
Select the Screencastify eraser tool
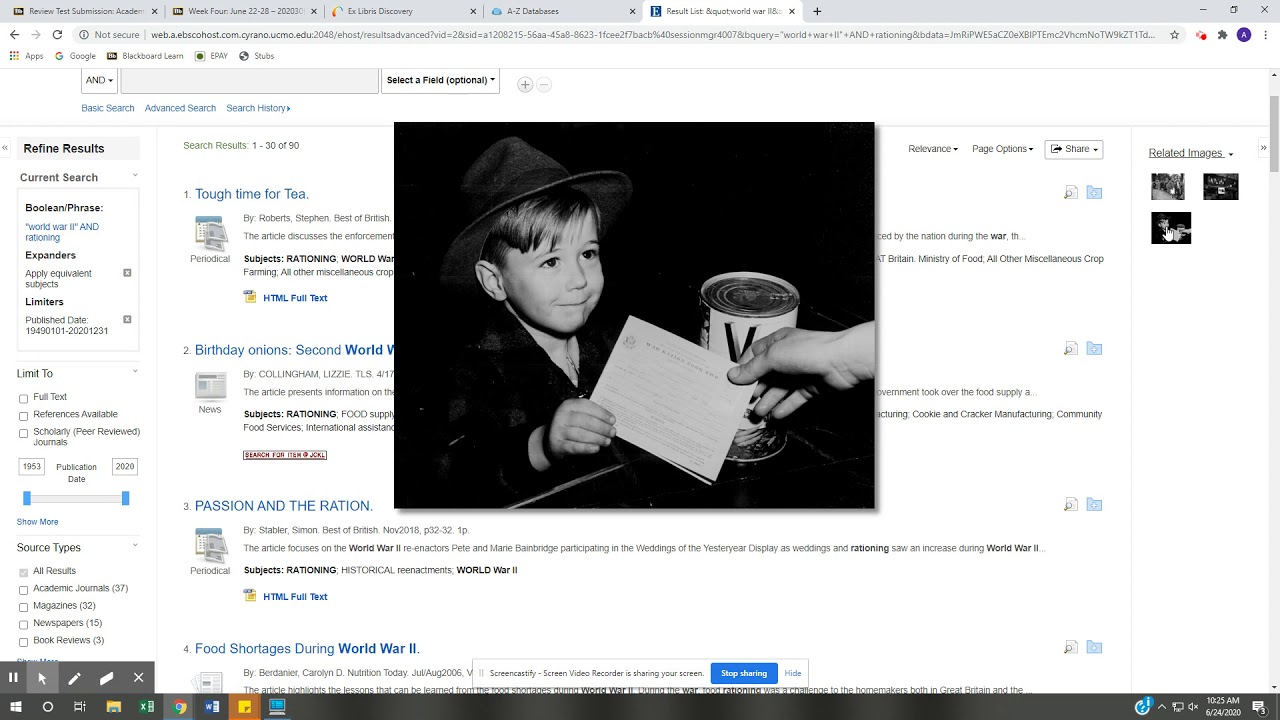[x=106, y=678]
